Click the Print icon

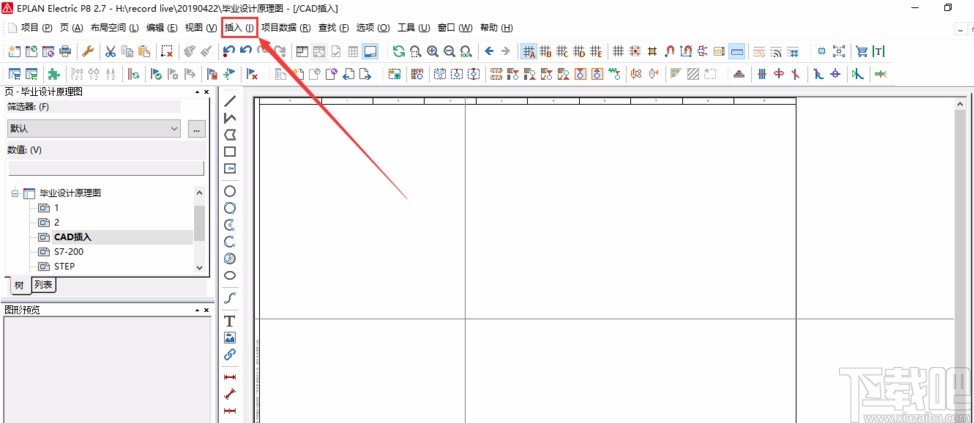coord(65,52)
